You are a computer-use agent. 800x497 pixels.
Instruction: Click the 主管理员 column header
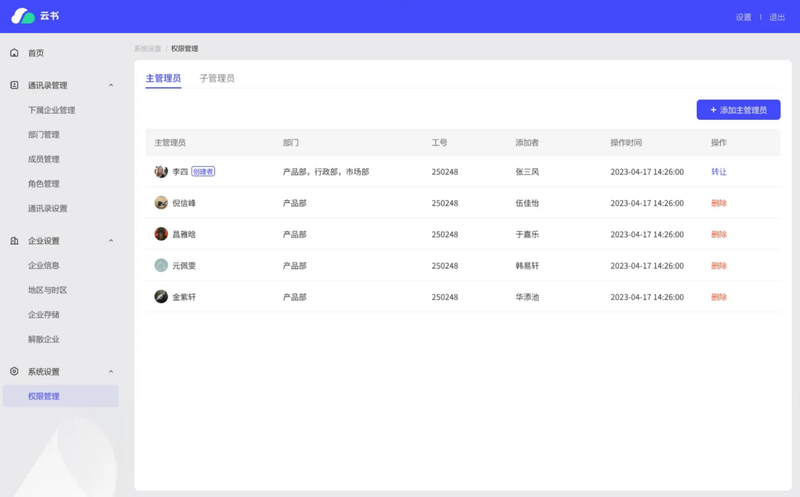(170, 143)
